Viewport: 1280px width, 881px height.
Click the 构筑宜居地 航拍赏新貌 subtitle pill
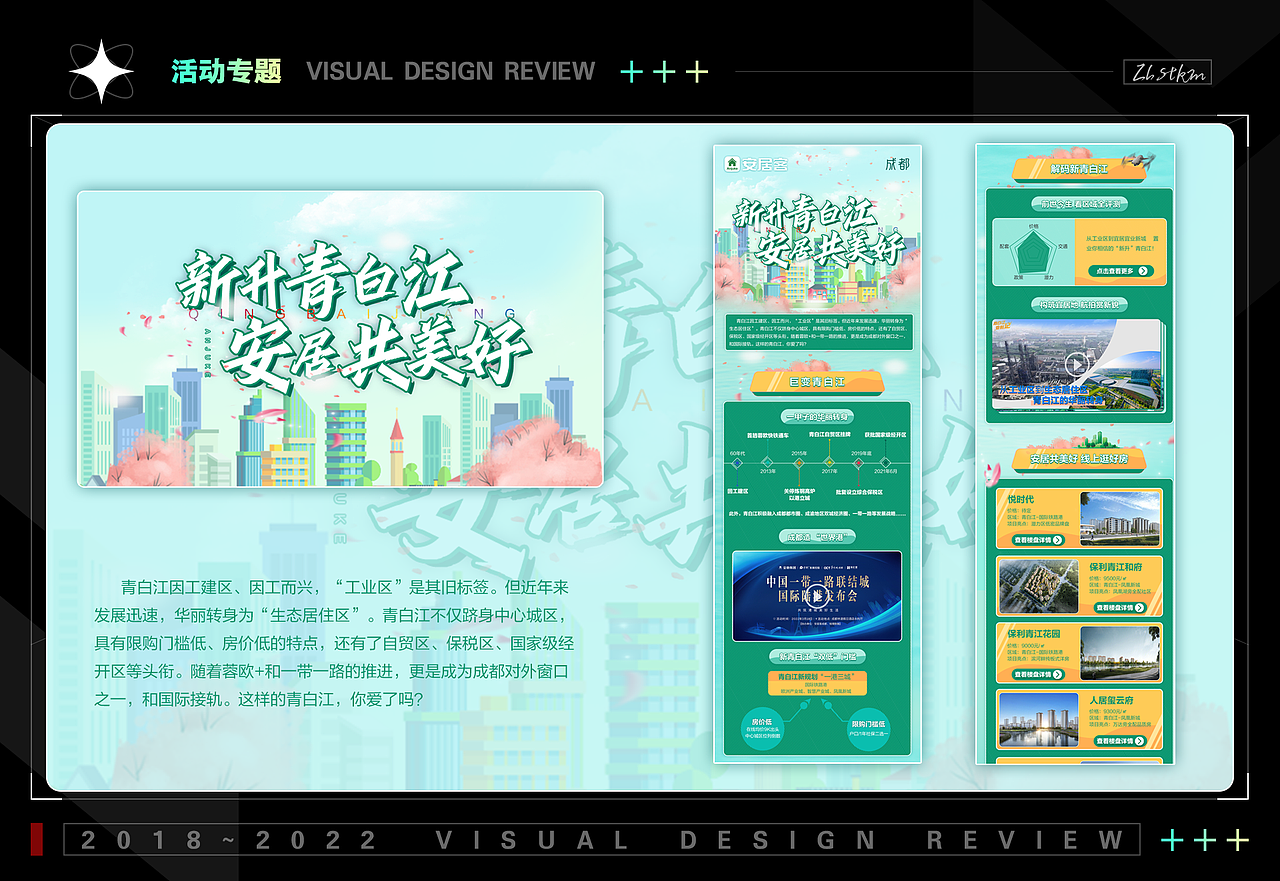pyautogui.click(x=1078, y=304)
